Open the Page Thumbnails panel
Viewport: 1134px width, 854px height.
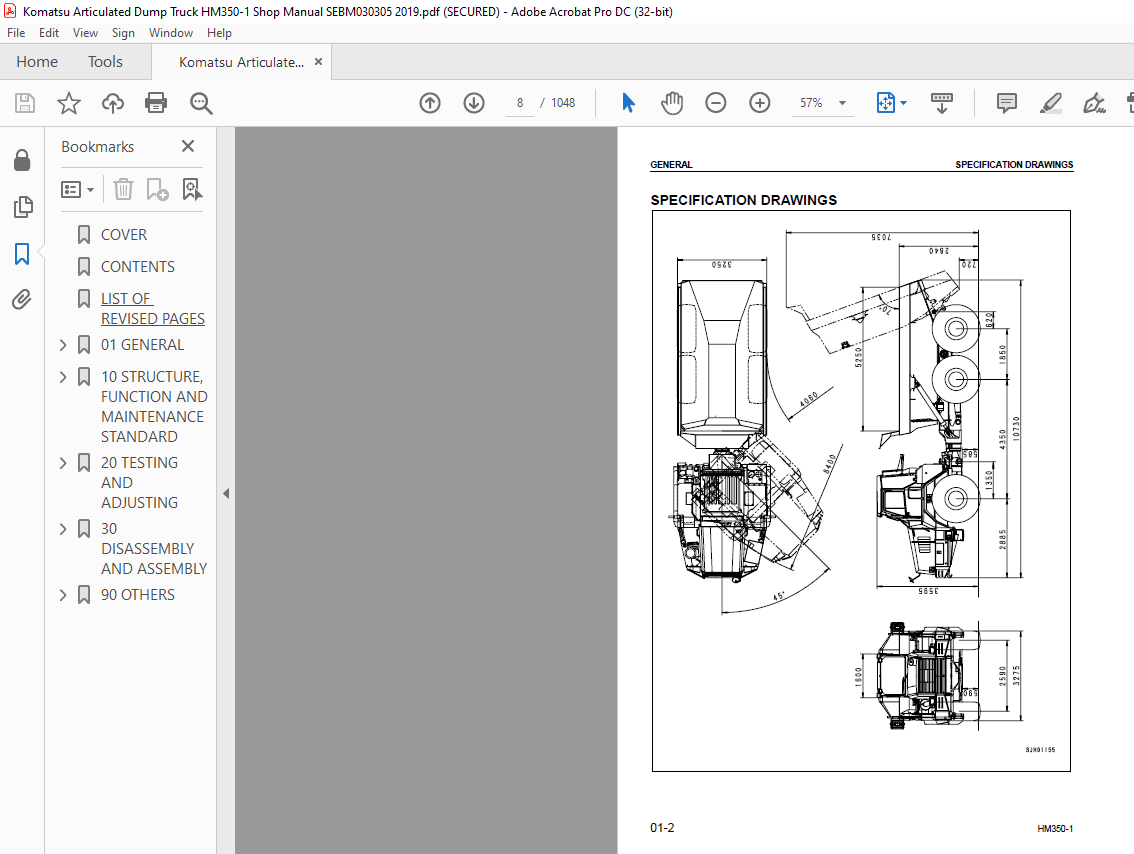point(22,207)
